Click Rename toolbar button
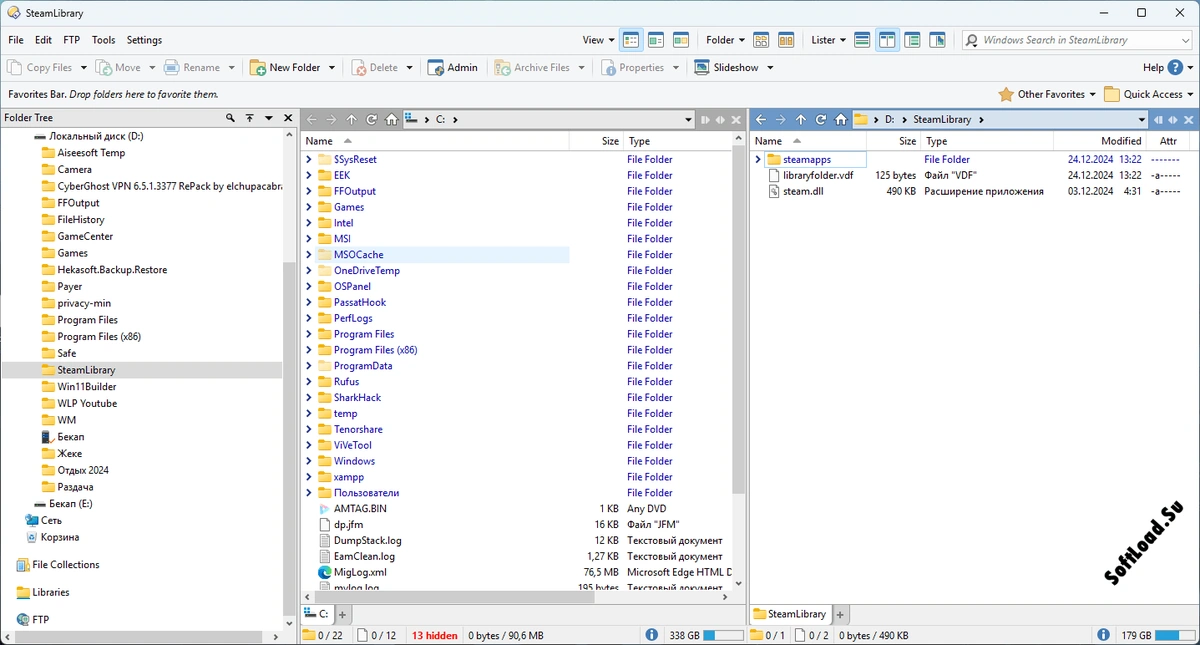 (x=192, y=67)
